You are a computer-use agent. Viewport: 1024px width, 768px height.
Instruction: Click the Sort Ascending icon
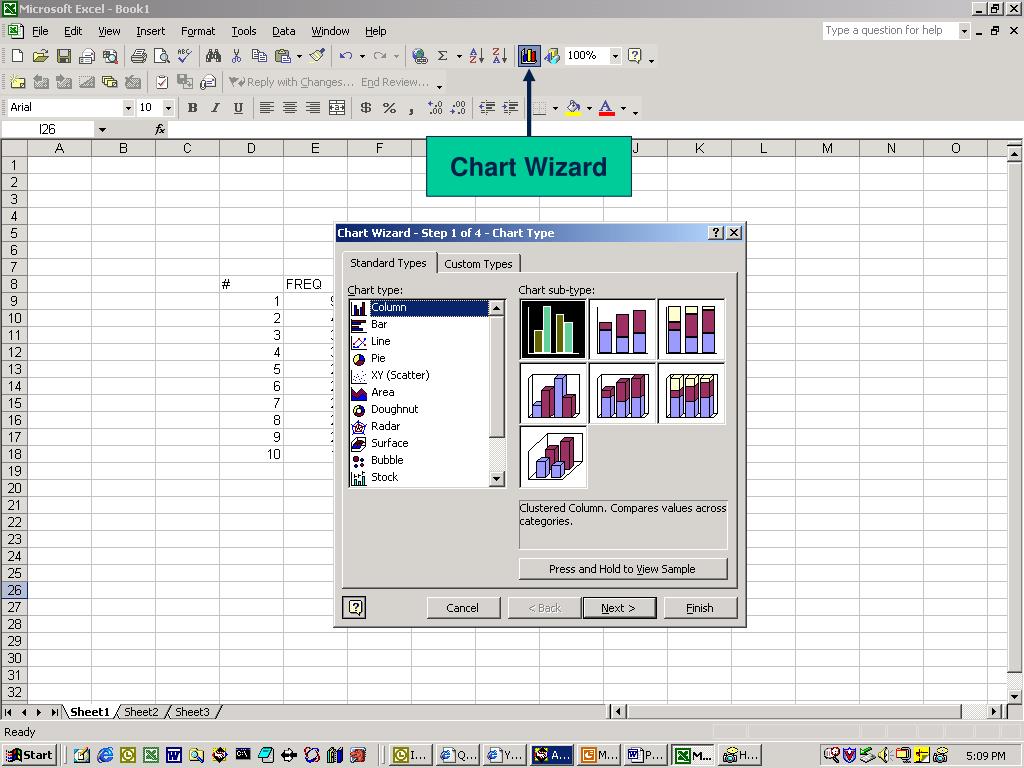pos(477,56)
